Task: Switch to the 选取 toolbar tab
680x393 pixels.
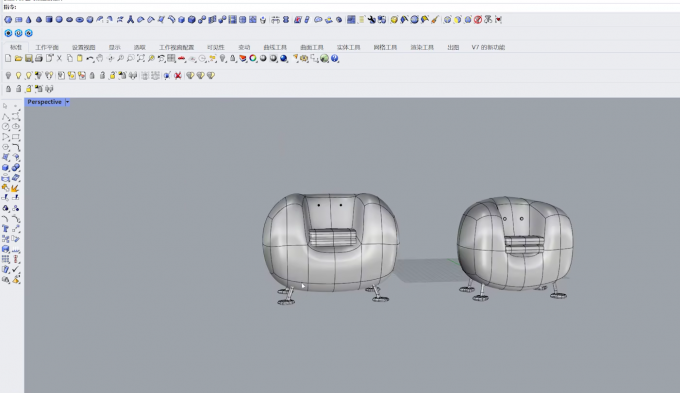Action: click(x=140, y=47)
